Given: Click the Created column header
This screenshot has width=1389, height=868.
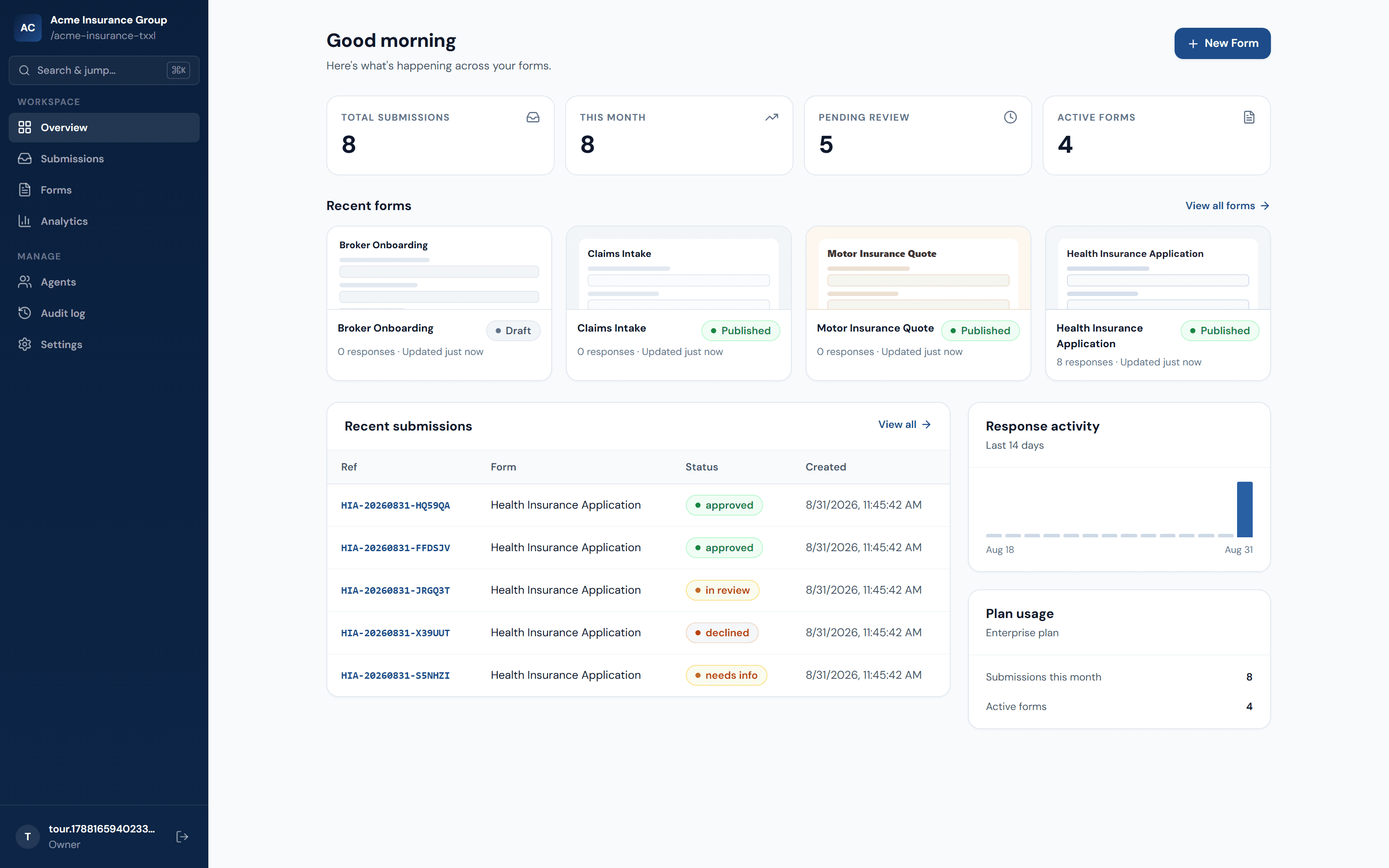Looking at the screenshot, I should tap(825, 467).
